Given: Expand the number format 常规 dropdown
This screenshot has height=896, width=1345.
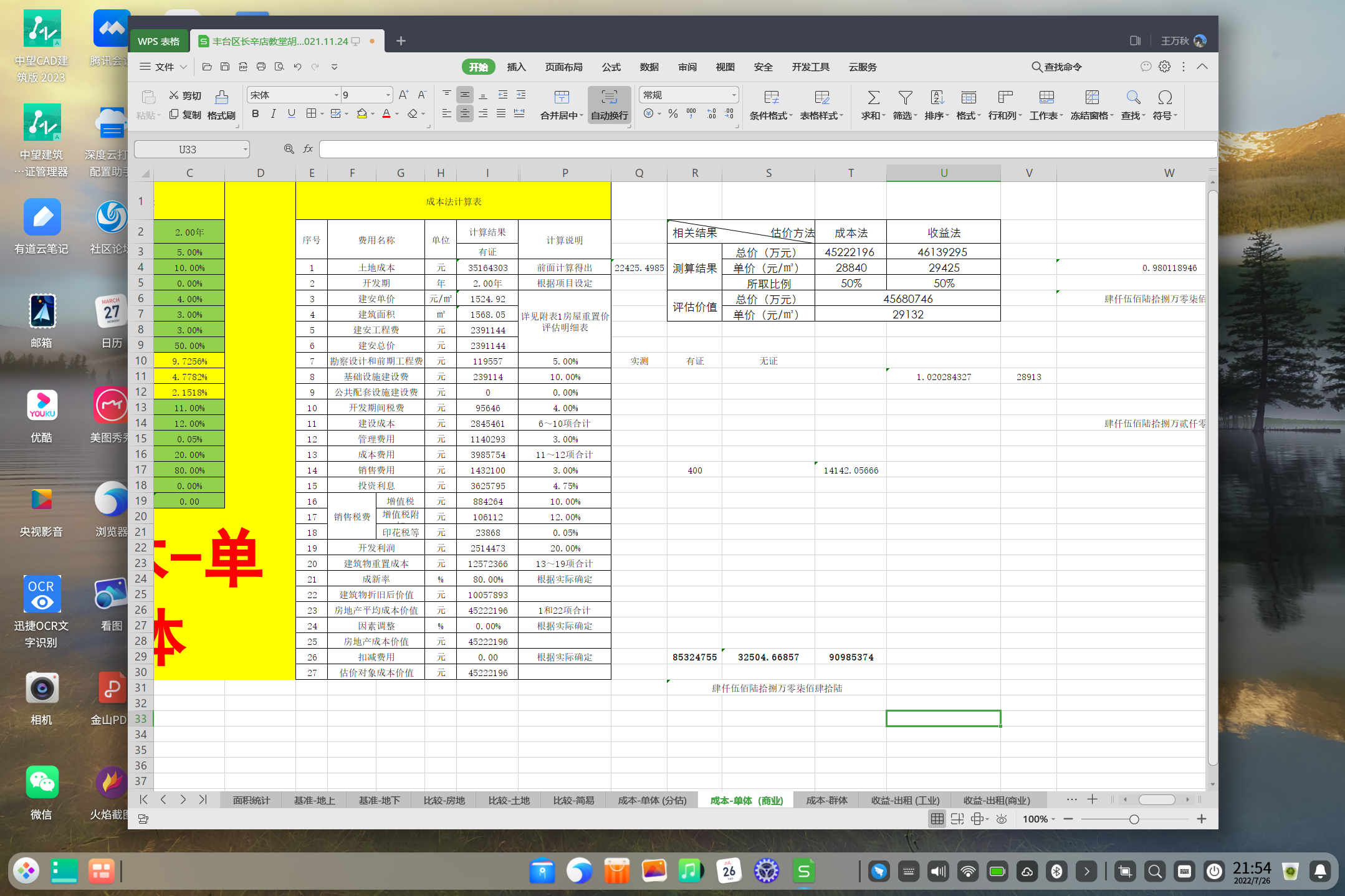Looking at the screenshot, I should [x=734, y=95].
